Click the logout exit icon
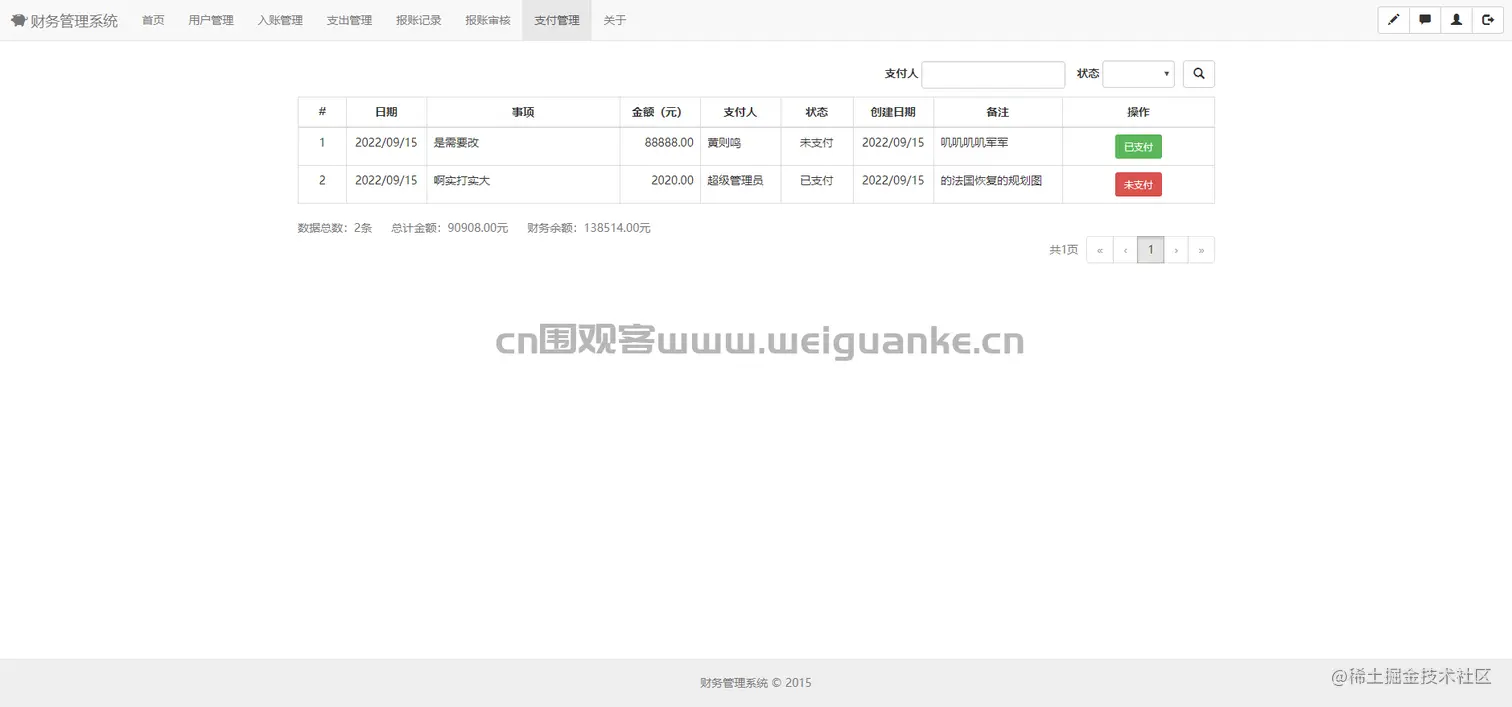The width and height of the screenshot is (1512, 707). pos(1488,20)
